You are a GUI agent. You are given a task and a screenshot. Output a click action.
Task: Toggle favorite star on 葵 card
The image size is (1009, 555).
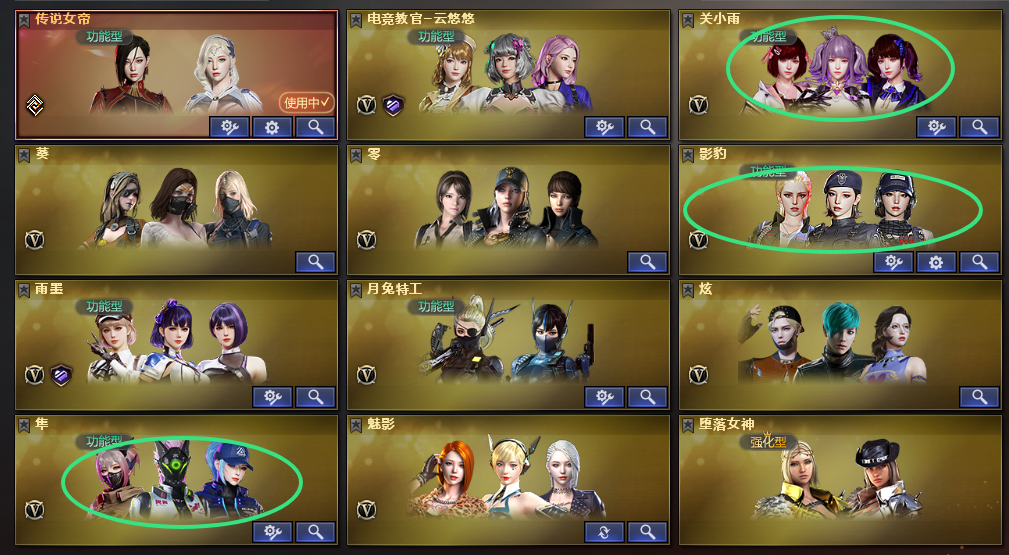[24, 155]
